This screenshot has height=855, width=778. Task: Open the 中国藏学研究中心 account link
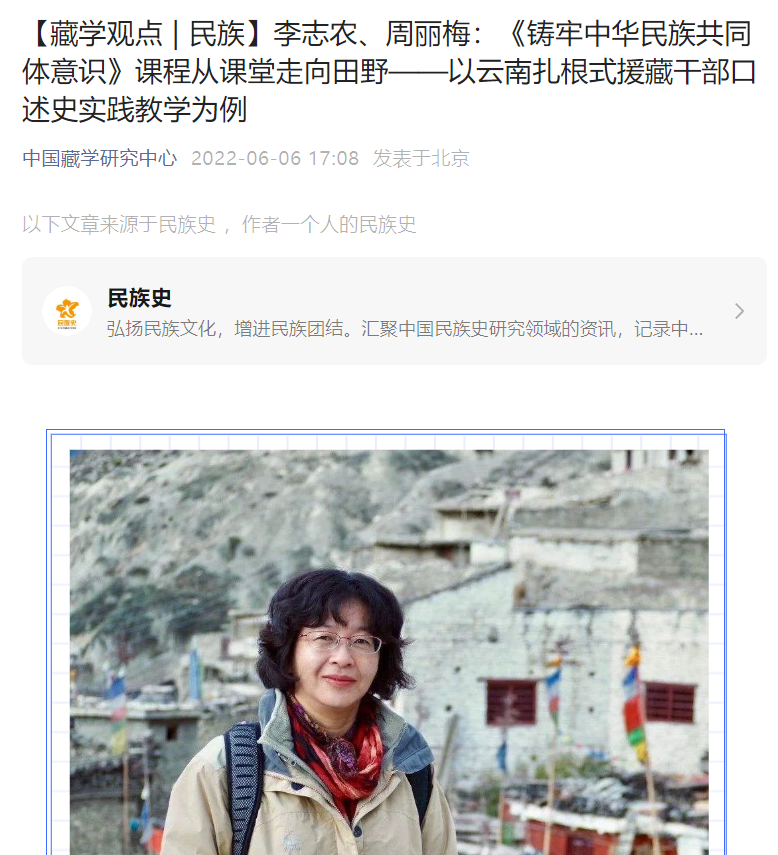100,158
